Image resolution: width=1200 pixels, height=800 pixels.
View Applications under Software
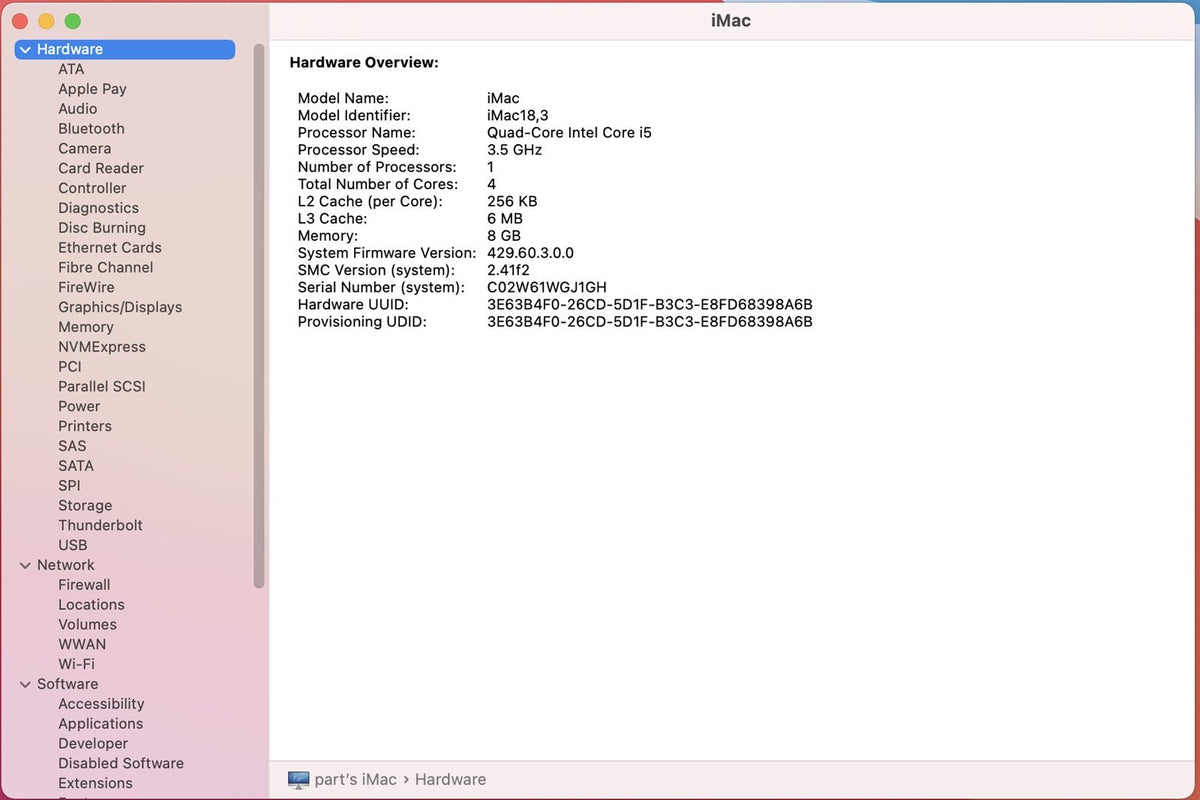(100, 723)
